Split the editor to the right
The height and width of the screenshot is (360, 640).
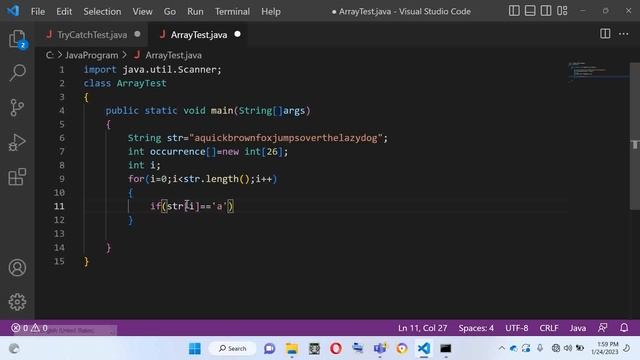coord(605,34)
